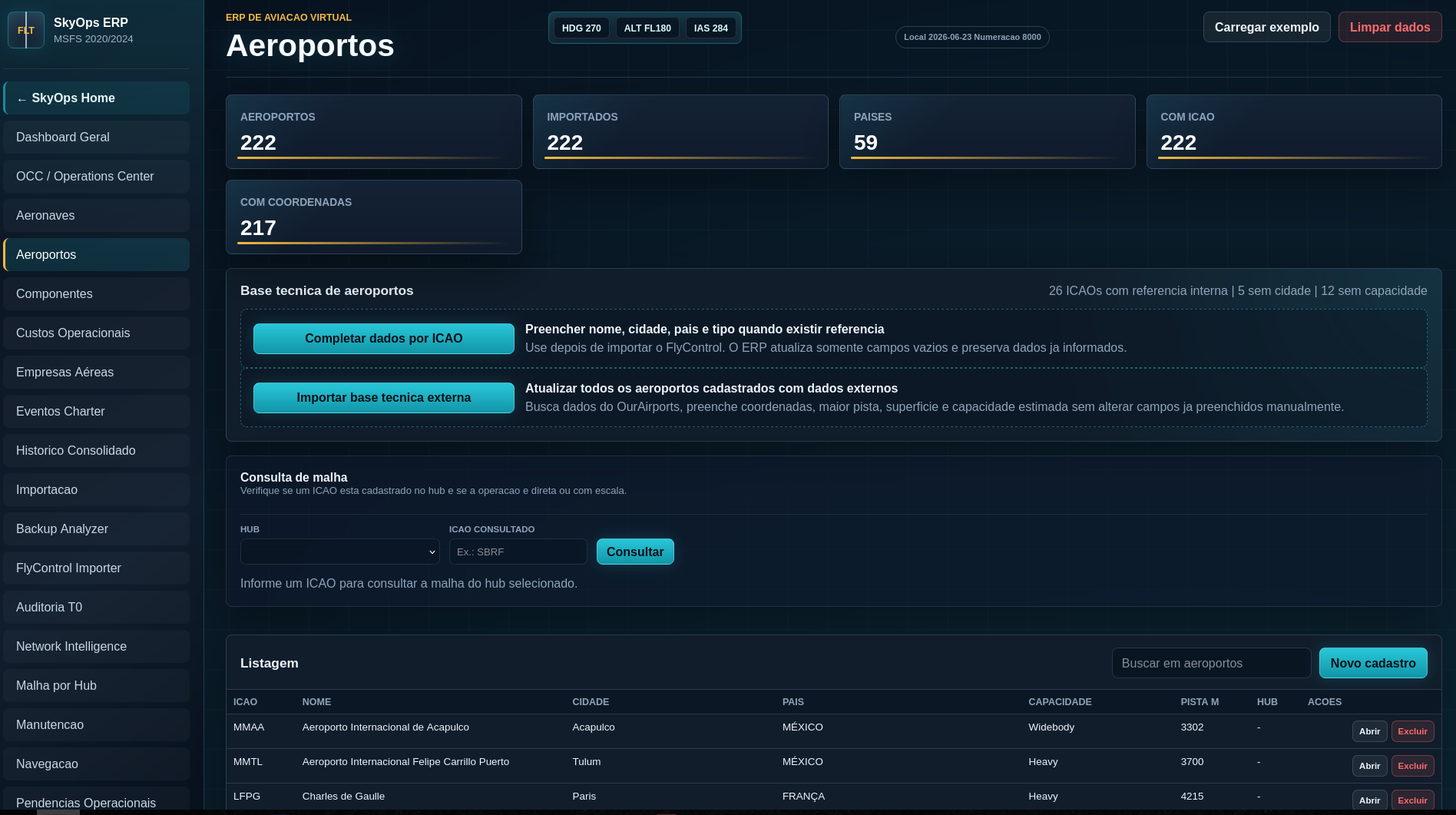Click Novo cadastro button
Screen dimensions: 1456x815
1373,663
